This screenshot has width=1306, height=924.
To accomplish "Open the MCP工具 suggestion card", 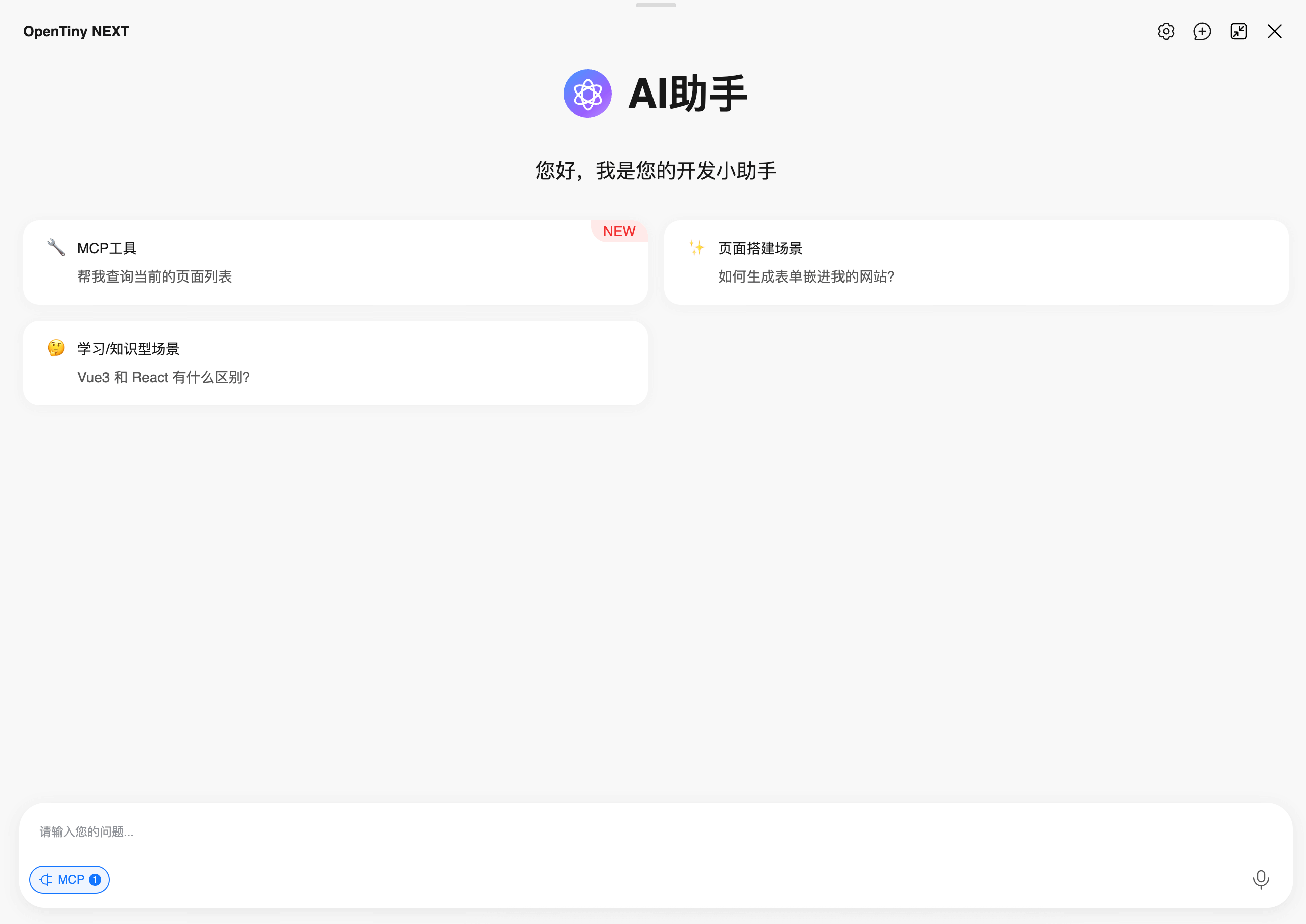I will coord(335,262).
